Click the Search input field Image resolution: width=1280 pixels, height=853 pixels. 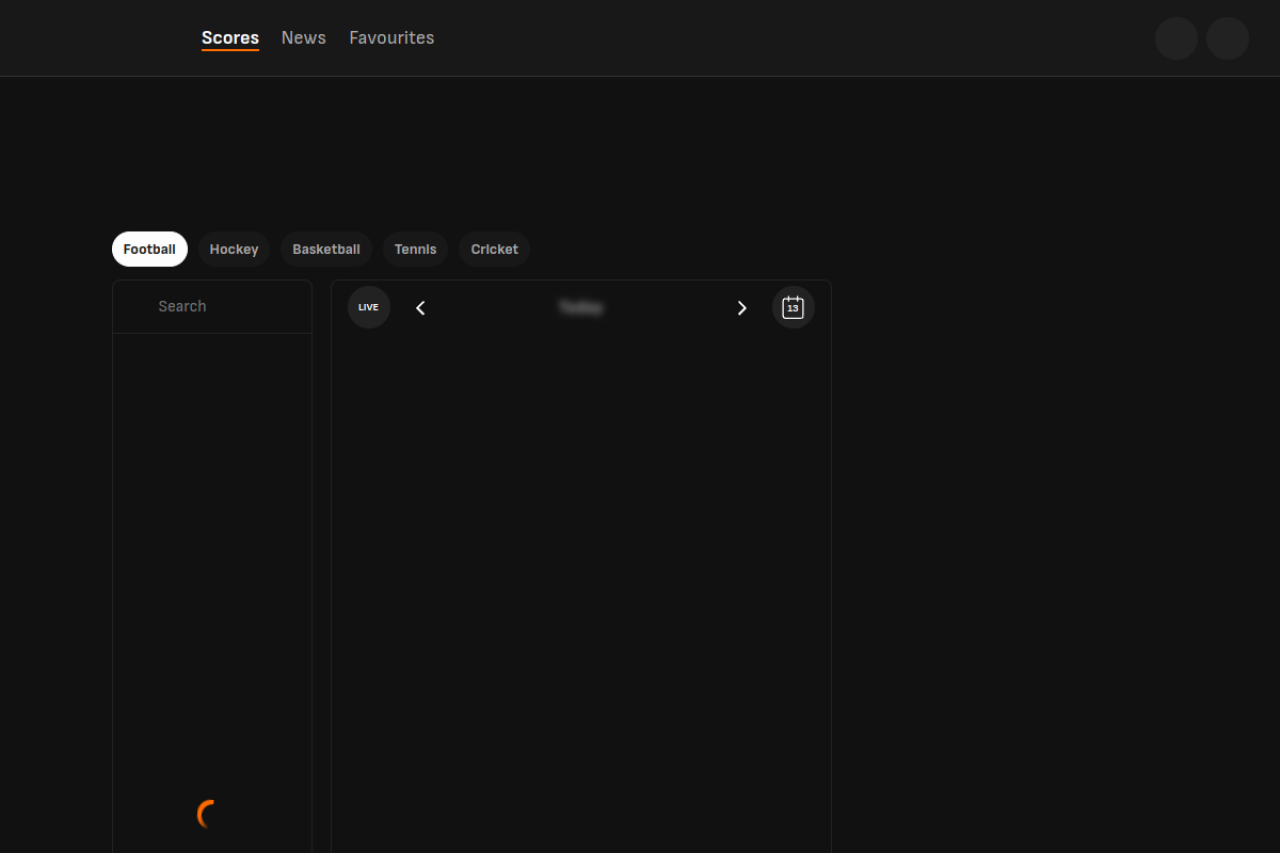(212, 307)
